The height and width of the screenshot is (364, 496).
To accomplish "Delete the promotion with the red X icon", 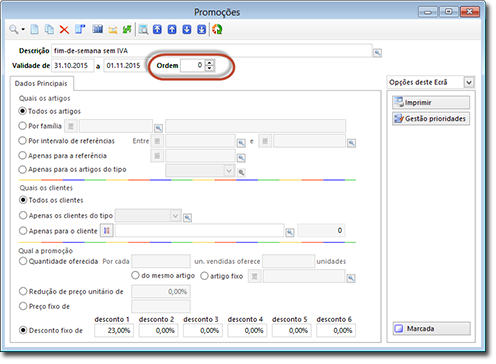I will pyautogui.click(x=64, y=30).
